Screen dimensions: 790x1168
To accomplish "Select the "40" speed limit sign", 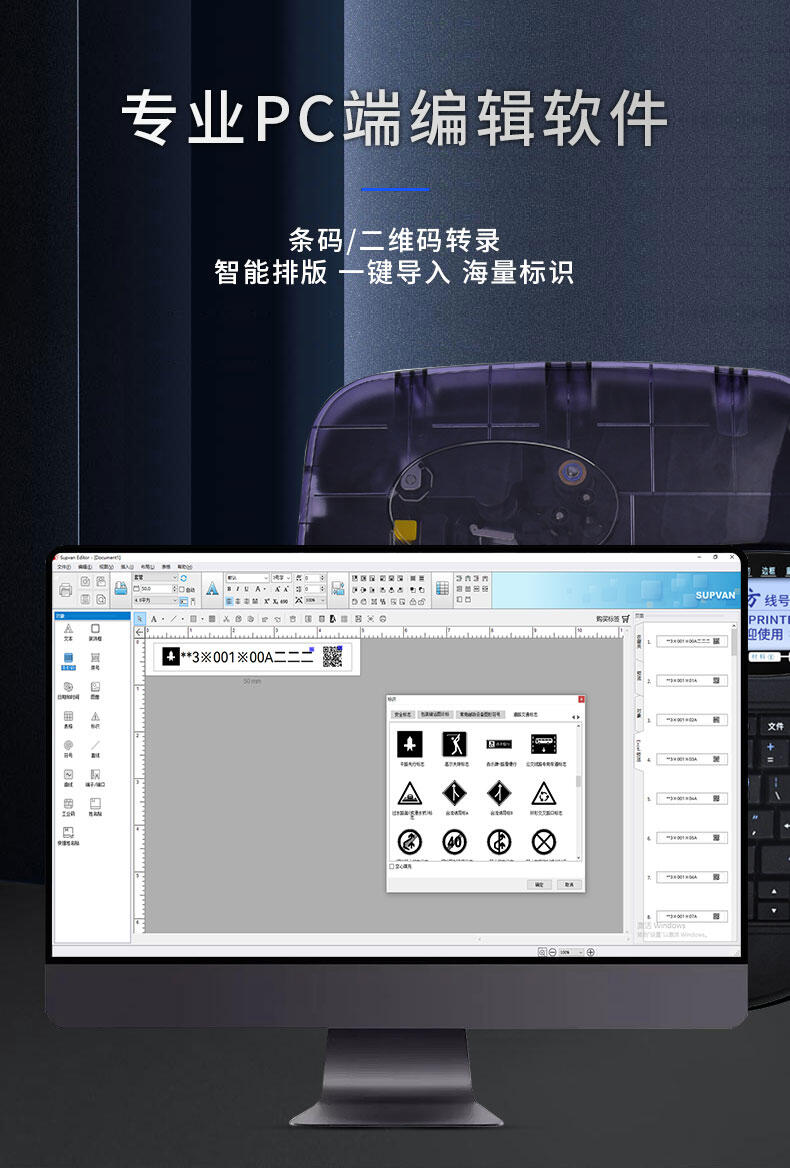I will tap(453, 842).
